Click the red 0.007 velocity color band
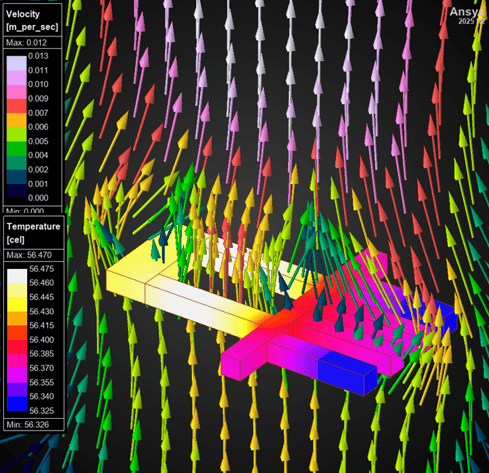Screen dimensions: 489x473 16,106
